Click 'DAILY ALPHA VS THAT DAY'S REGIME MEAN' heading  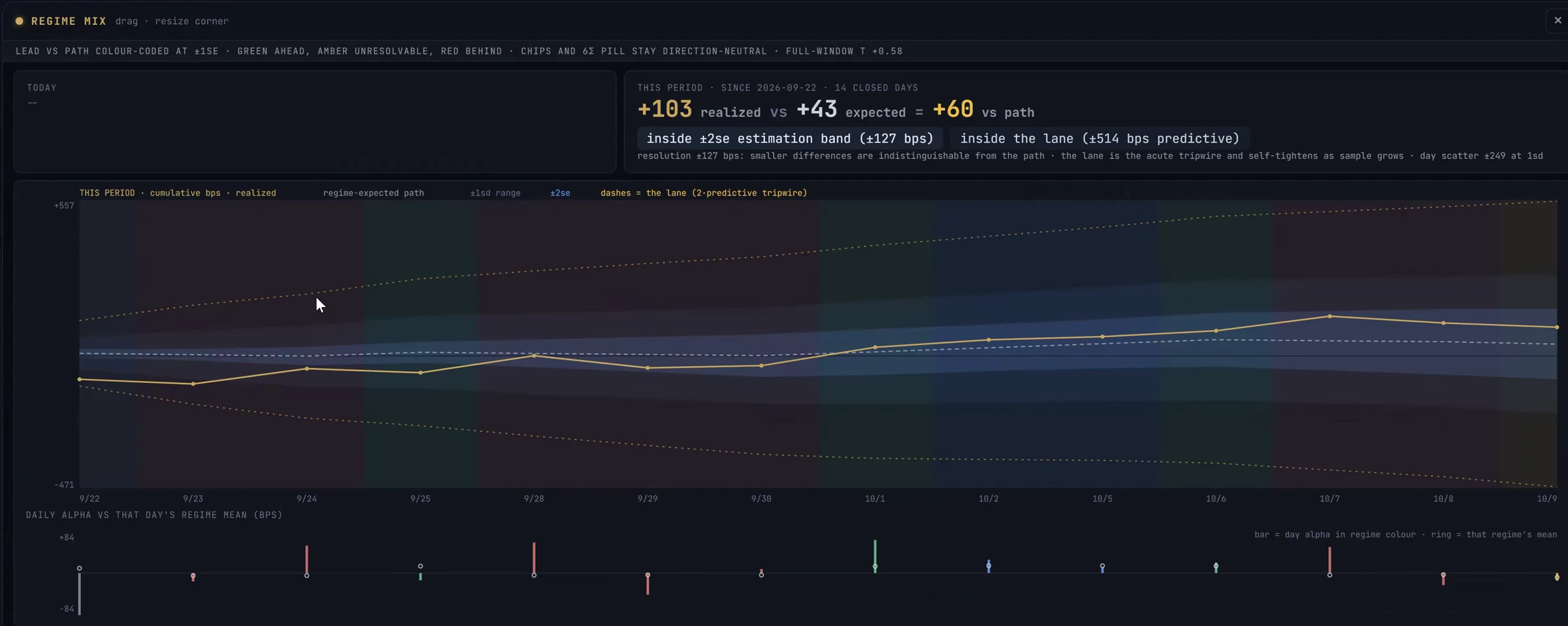point(154,515)
